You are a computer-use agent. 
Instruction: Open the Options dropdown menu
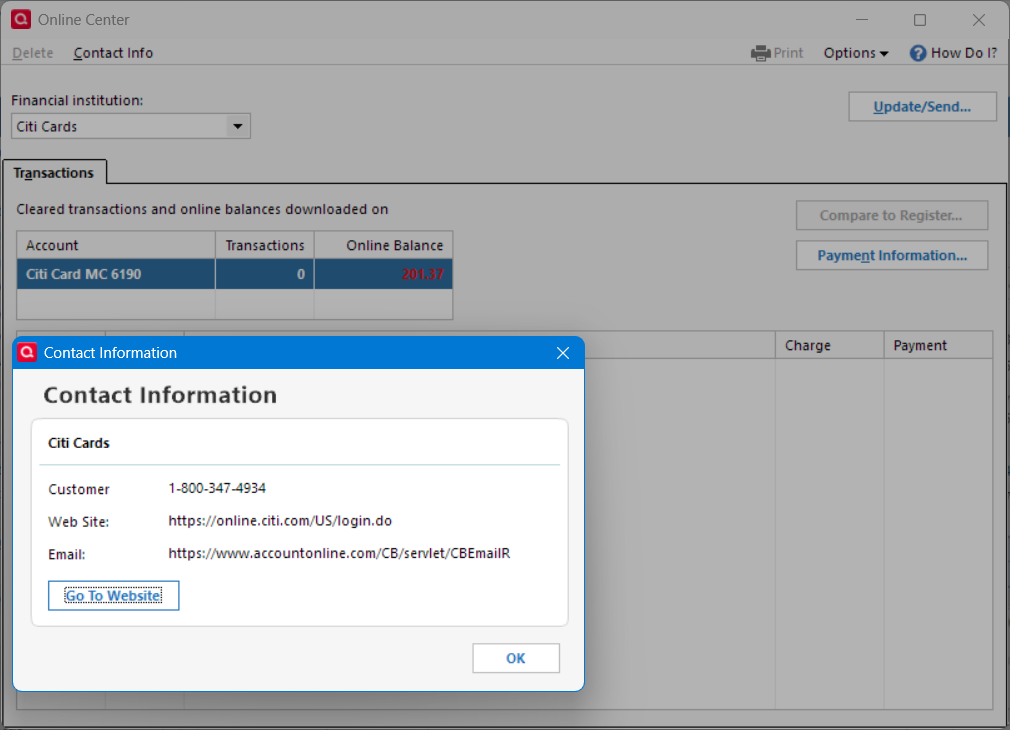pyautogui.click(x=855, y=53)
